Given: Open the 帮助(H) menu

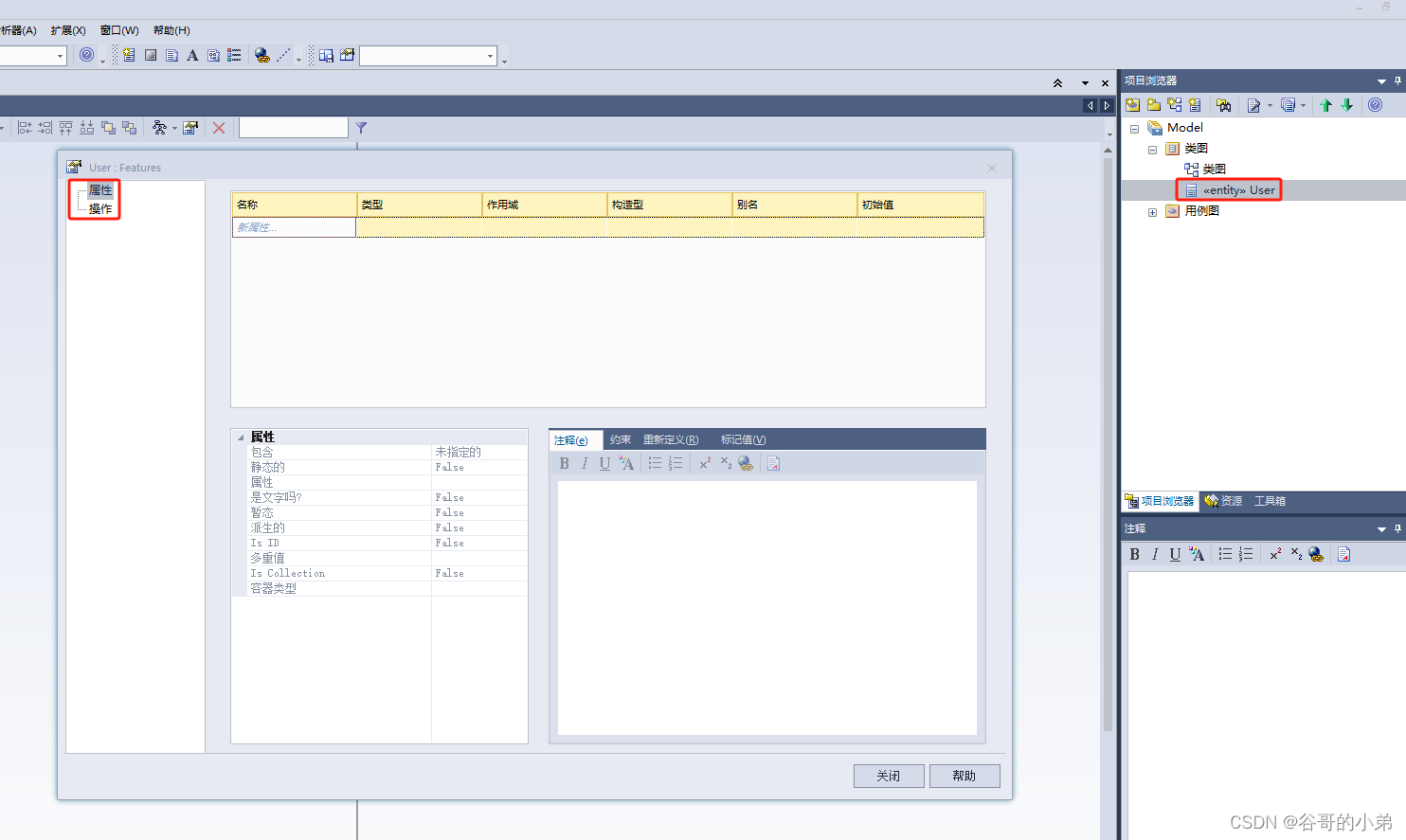Looking at the screenshot, I should point(171,30).
